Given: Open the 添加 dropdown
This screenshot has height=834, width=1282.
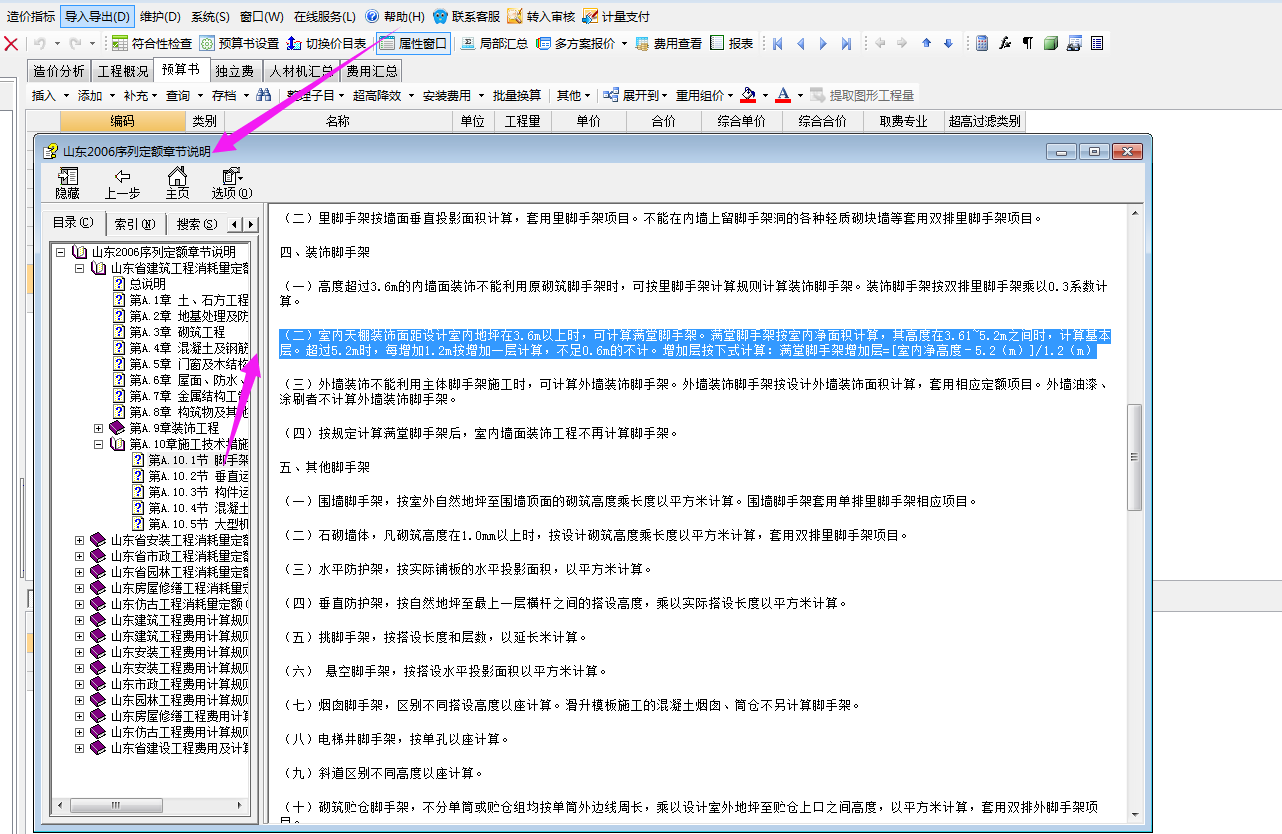Looking at the screenshot, I should pyautogui.click(x=96, y=95).
